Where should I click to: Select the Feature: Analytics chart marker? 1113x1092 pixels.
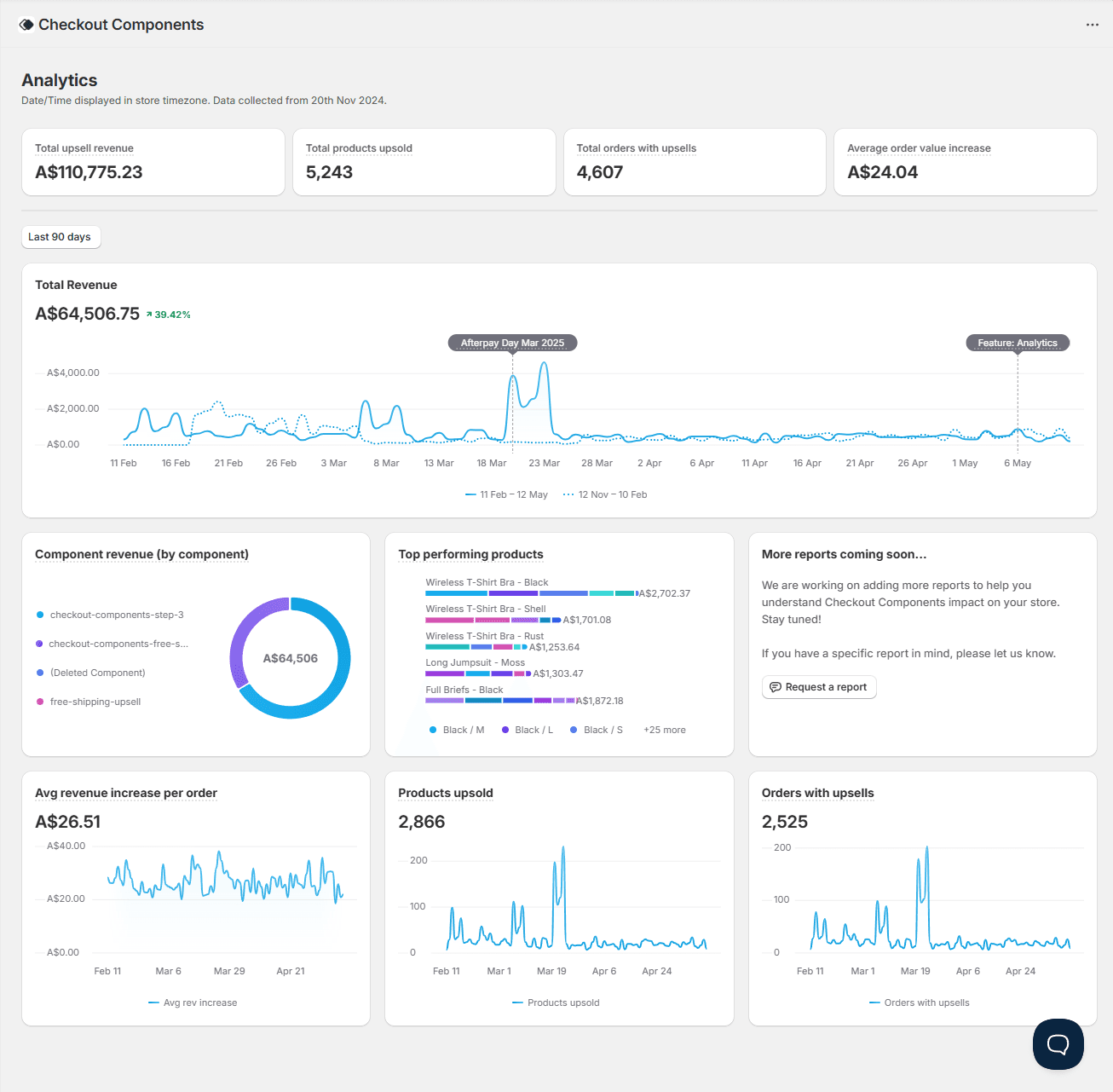1017,343
